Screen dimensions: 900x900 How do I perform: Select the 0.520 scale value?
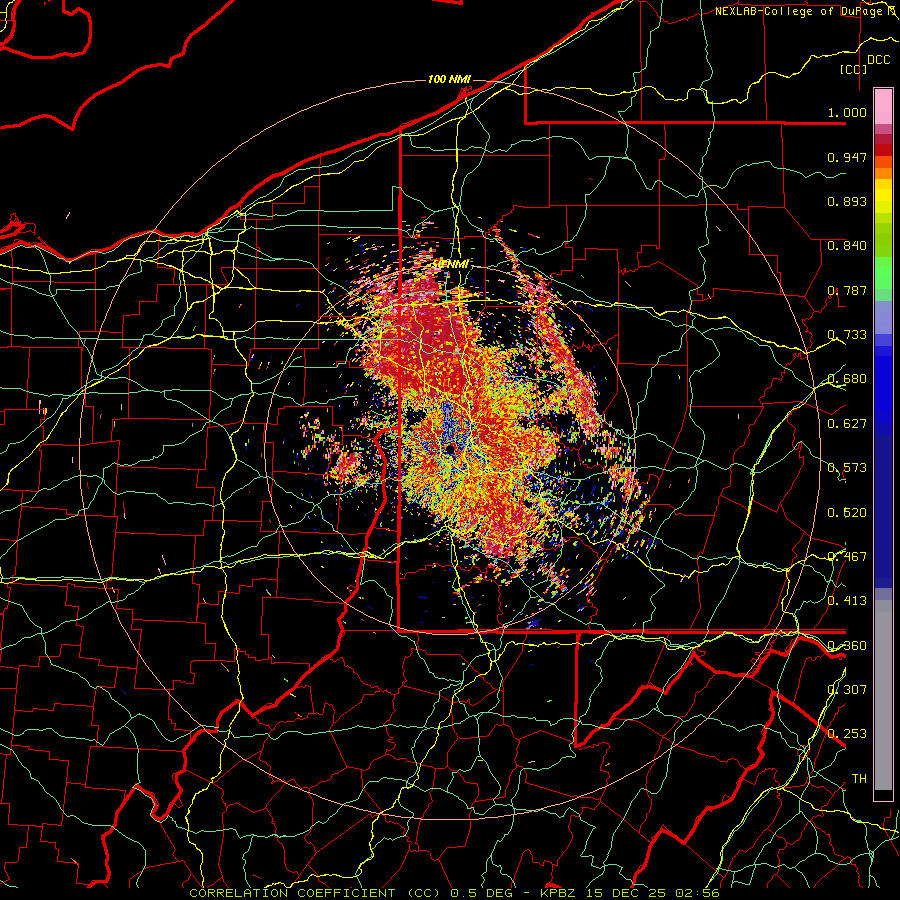(847, 513)
